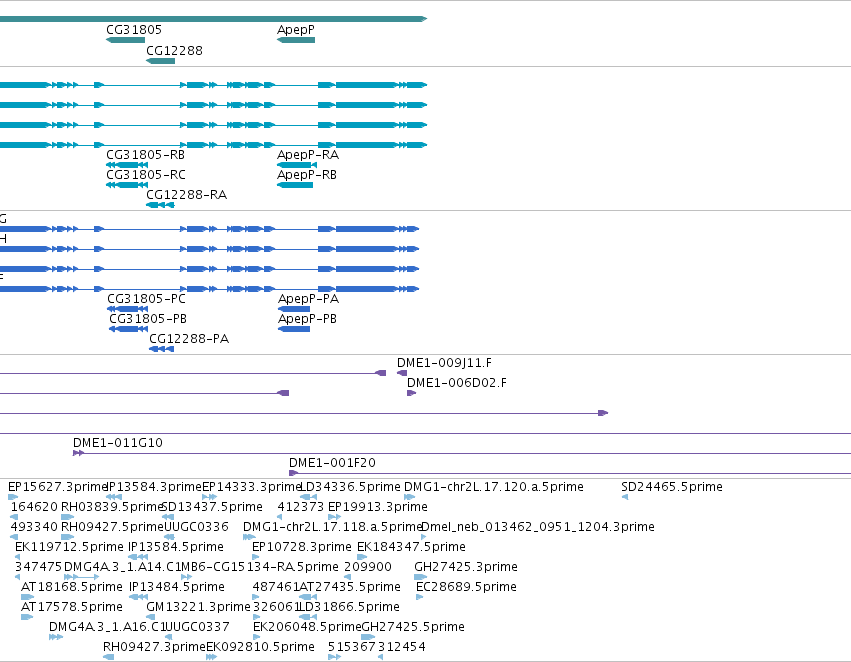Click the ApepP-PB protein label

point(308,319)
